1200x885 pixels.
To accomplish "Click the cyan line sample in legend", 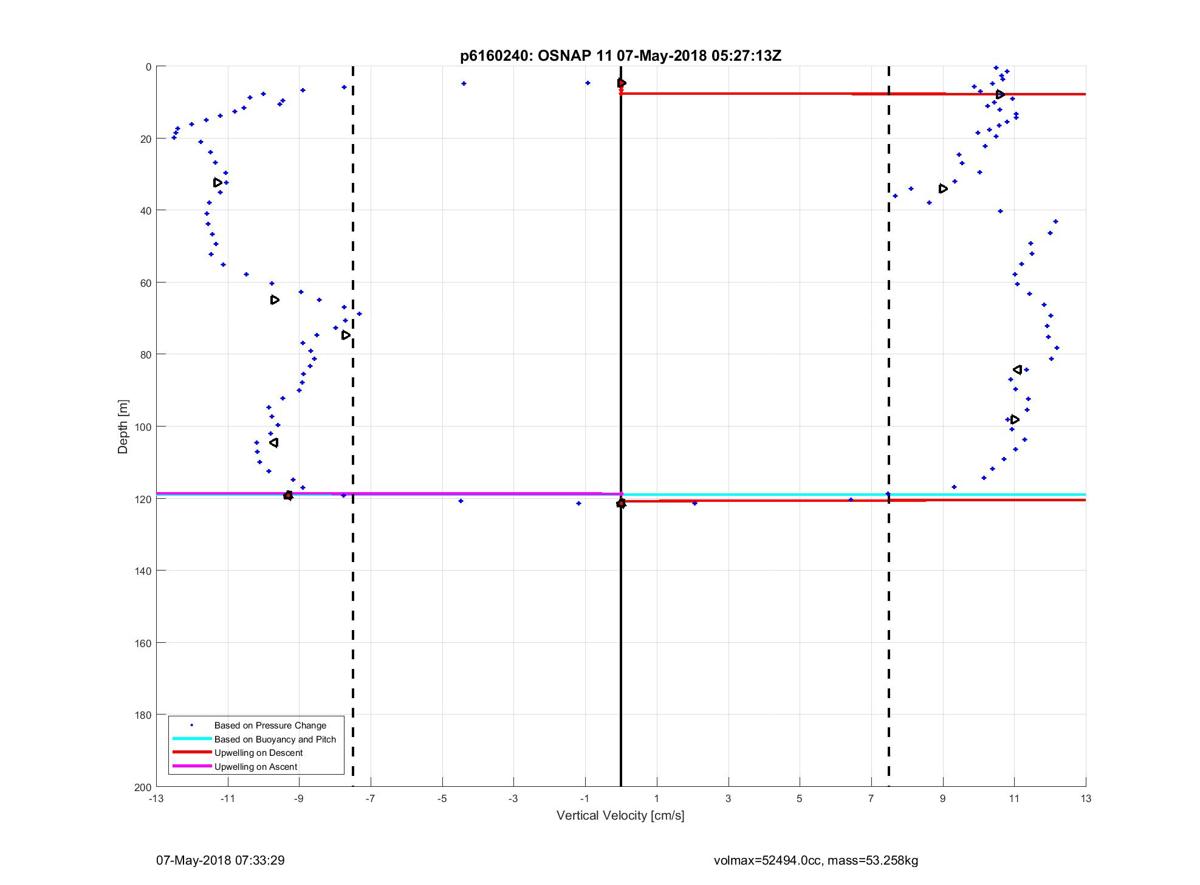I will [191, 739].
